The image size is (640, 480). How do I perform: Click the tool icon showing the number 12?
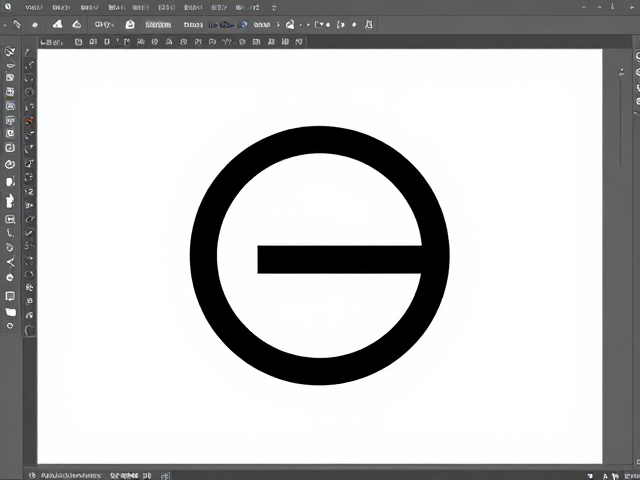point(29,191)
